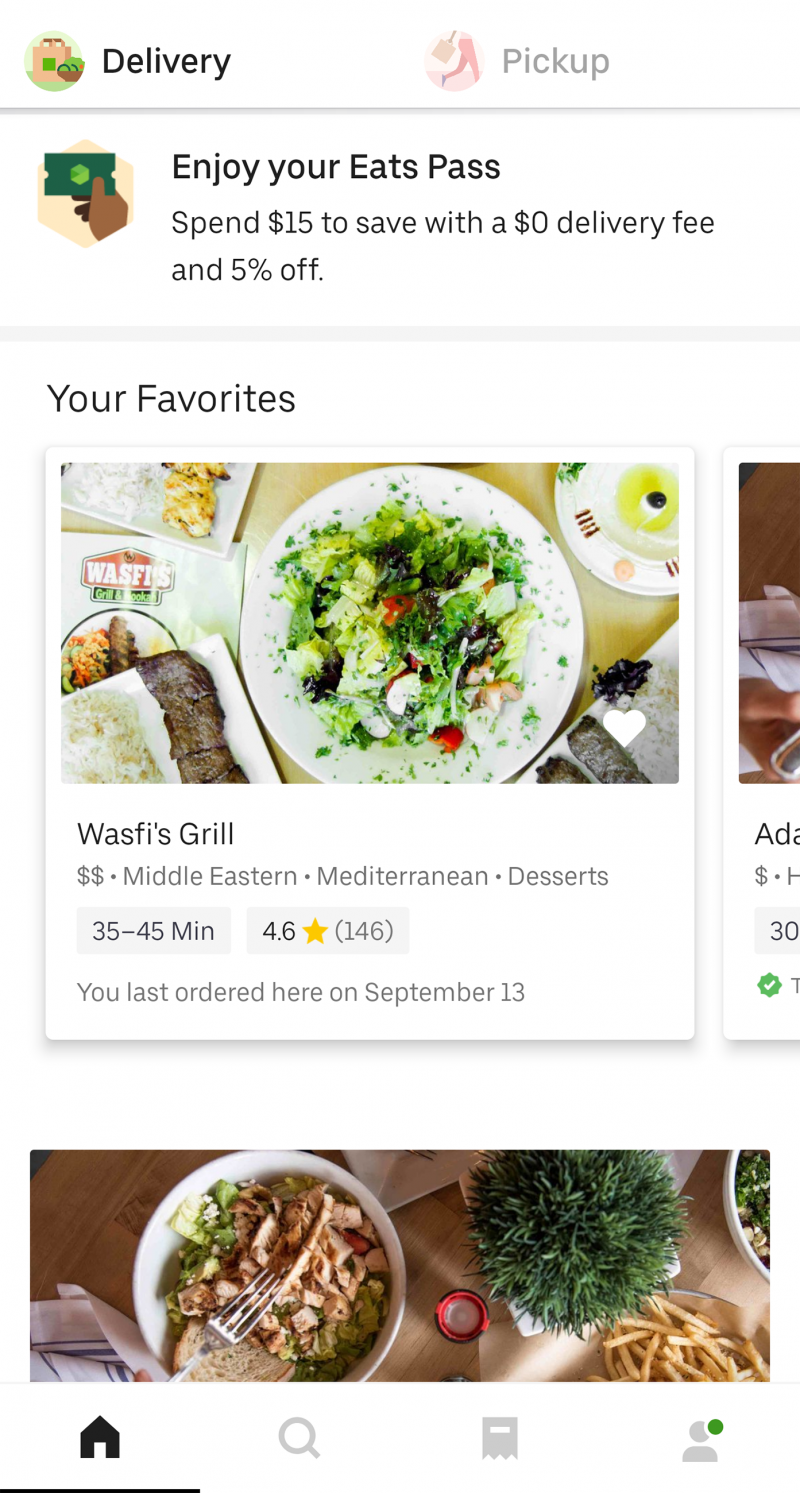Unfavorite Wasfi's Grill using the heart
This screenshot has height=1493, width=800.
click(x=624, y=727)
